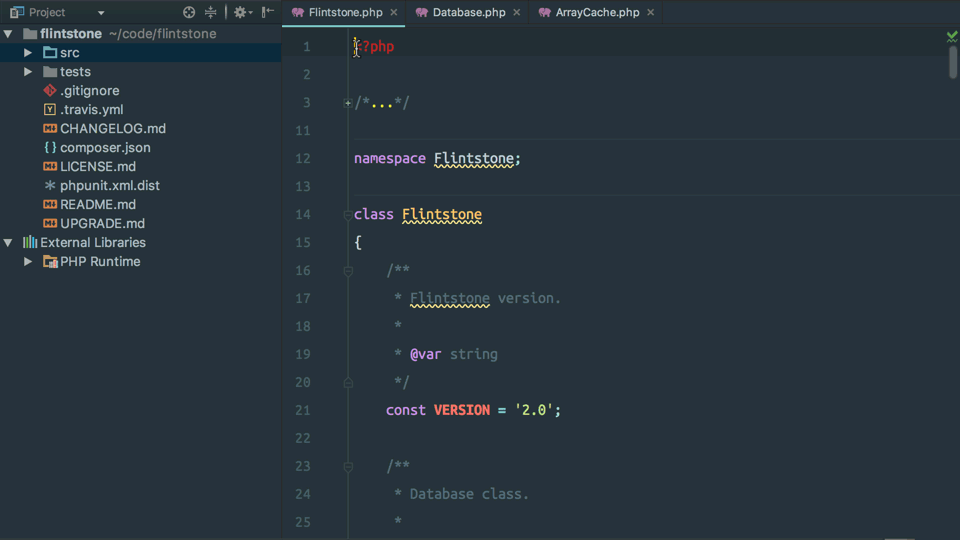The height and width of the screenshot is (540, 960).
Task: Click the tests folder icon
Action: pos(50,72)
